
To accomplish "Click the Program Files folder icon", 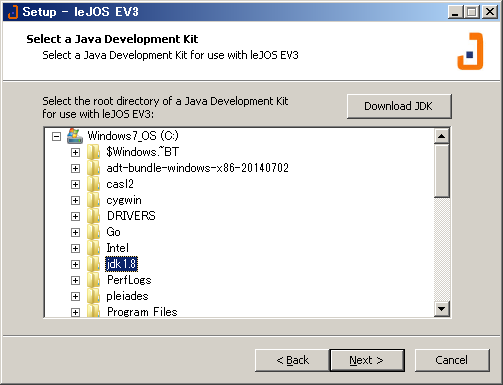I will click(x=93, y=311).
